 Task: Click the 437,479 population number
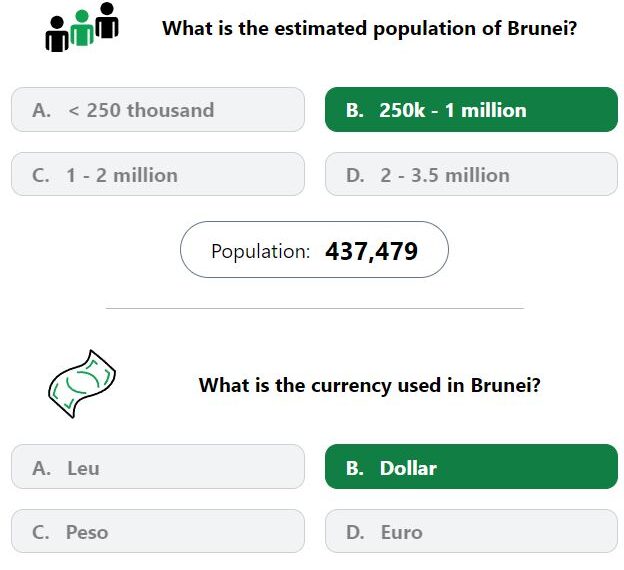click(371, 251)
